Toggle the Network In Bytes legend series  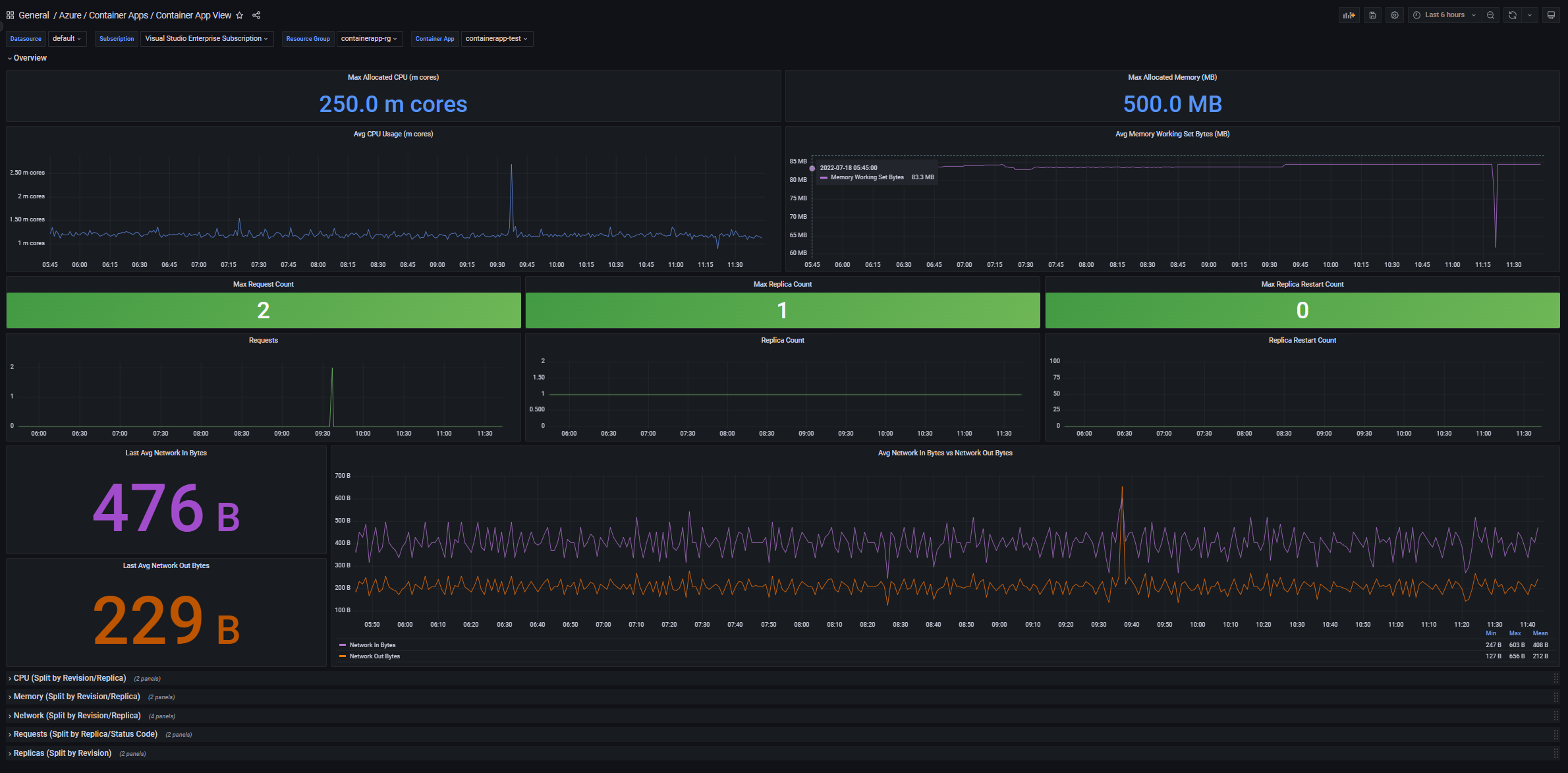tap(372, 645)
